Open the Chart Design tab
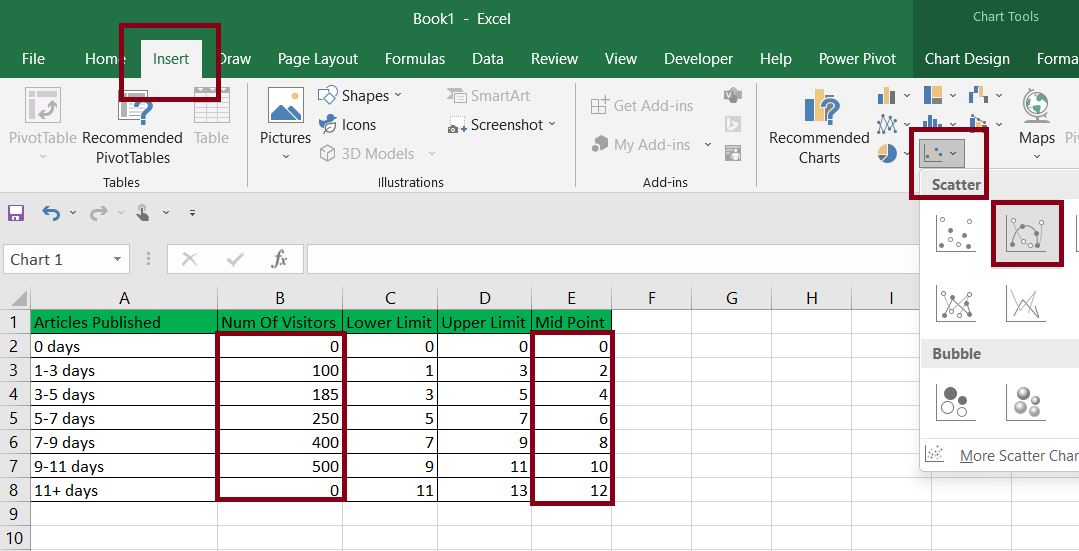 967,59
